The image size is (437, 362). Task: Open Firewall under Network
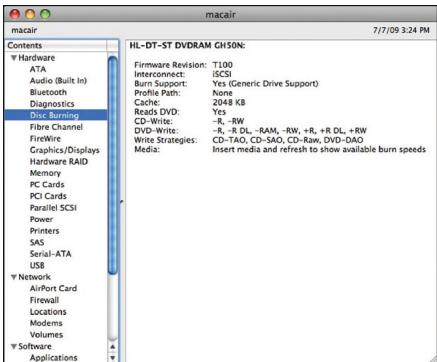tap(44, 300)
